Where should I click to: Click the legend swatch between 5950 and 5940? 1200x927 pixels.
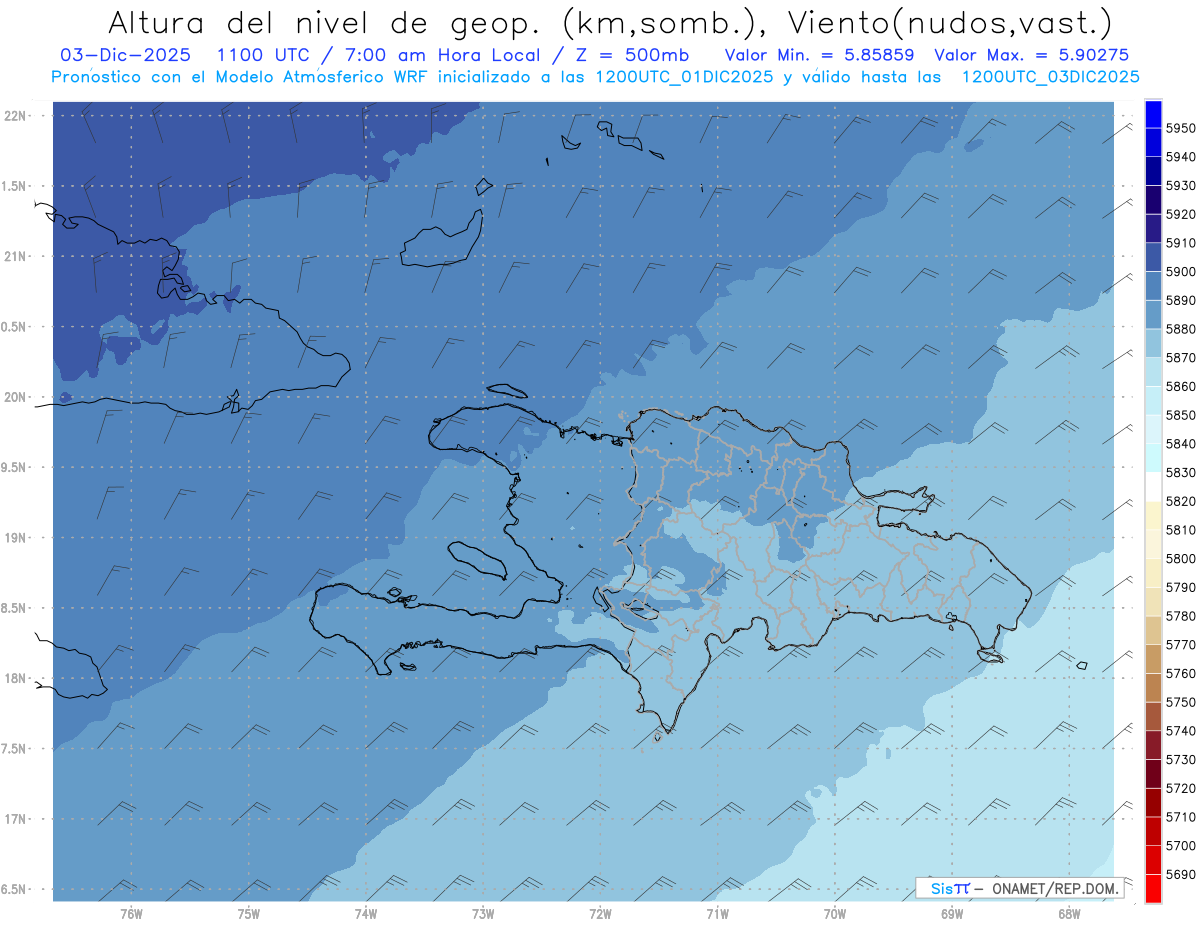pos(1153,143)
